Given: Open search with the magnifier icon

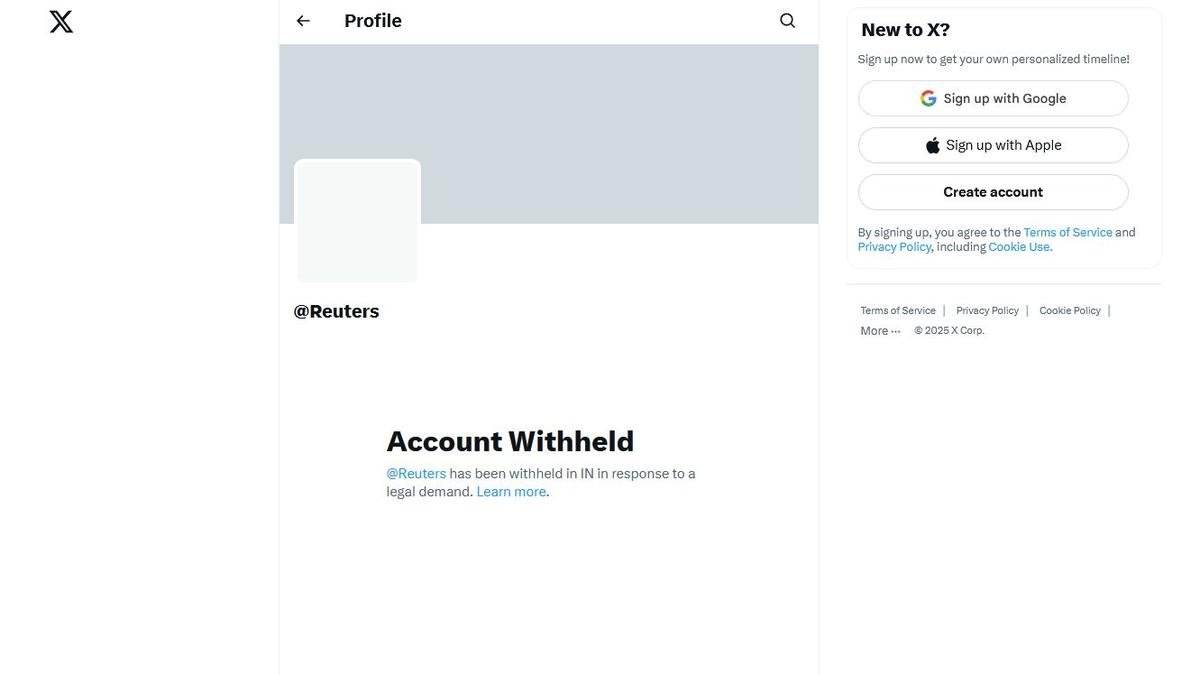Looking at the screenshot, I should tap(787, 21).
